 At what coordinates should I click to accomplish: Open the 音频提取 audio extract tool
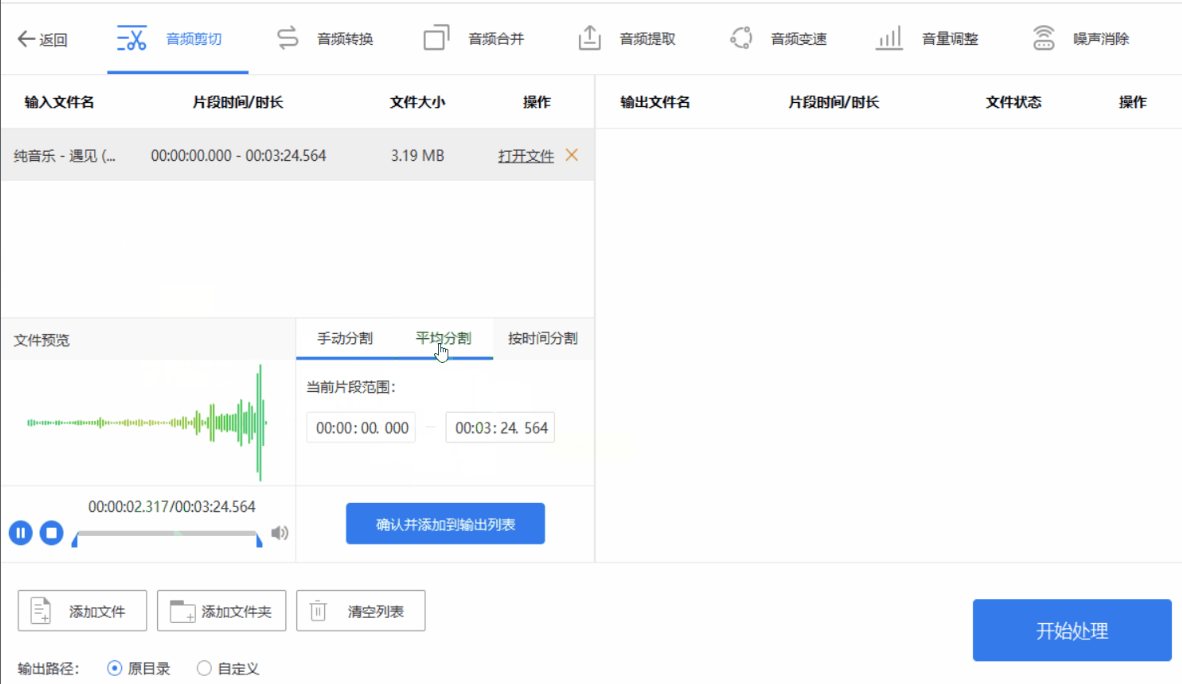pyautogui.click(x=626, y=40)
